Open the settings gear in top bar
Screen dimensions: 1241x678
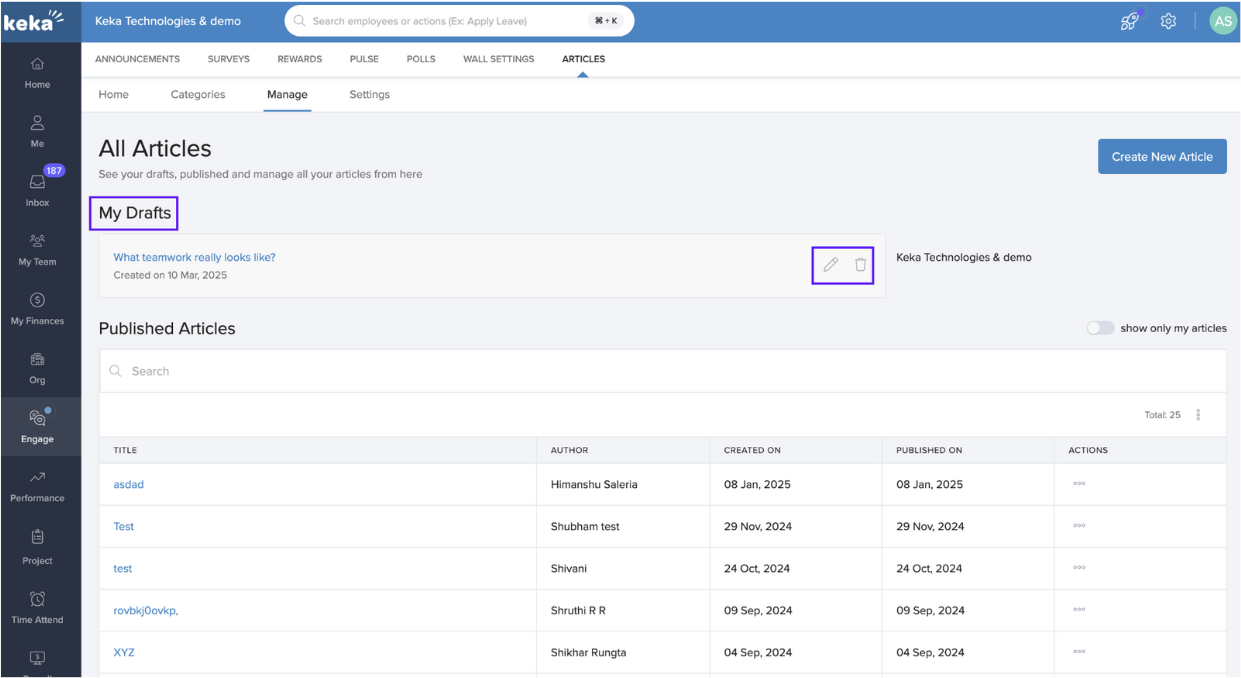[x=1168, y=21]
